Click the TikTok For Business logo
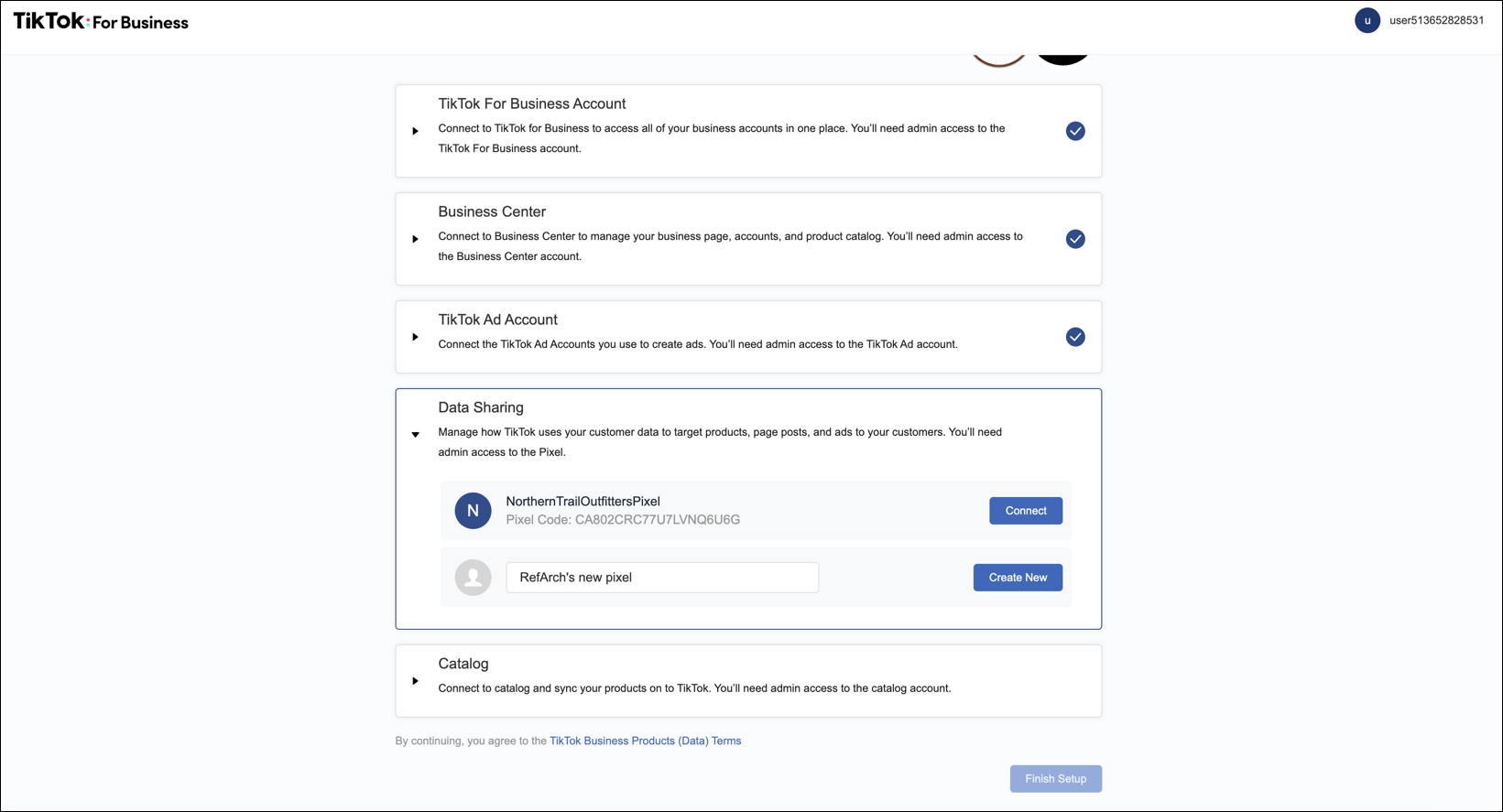Screen dimensions: 1503x812 click(101, 22)
